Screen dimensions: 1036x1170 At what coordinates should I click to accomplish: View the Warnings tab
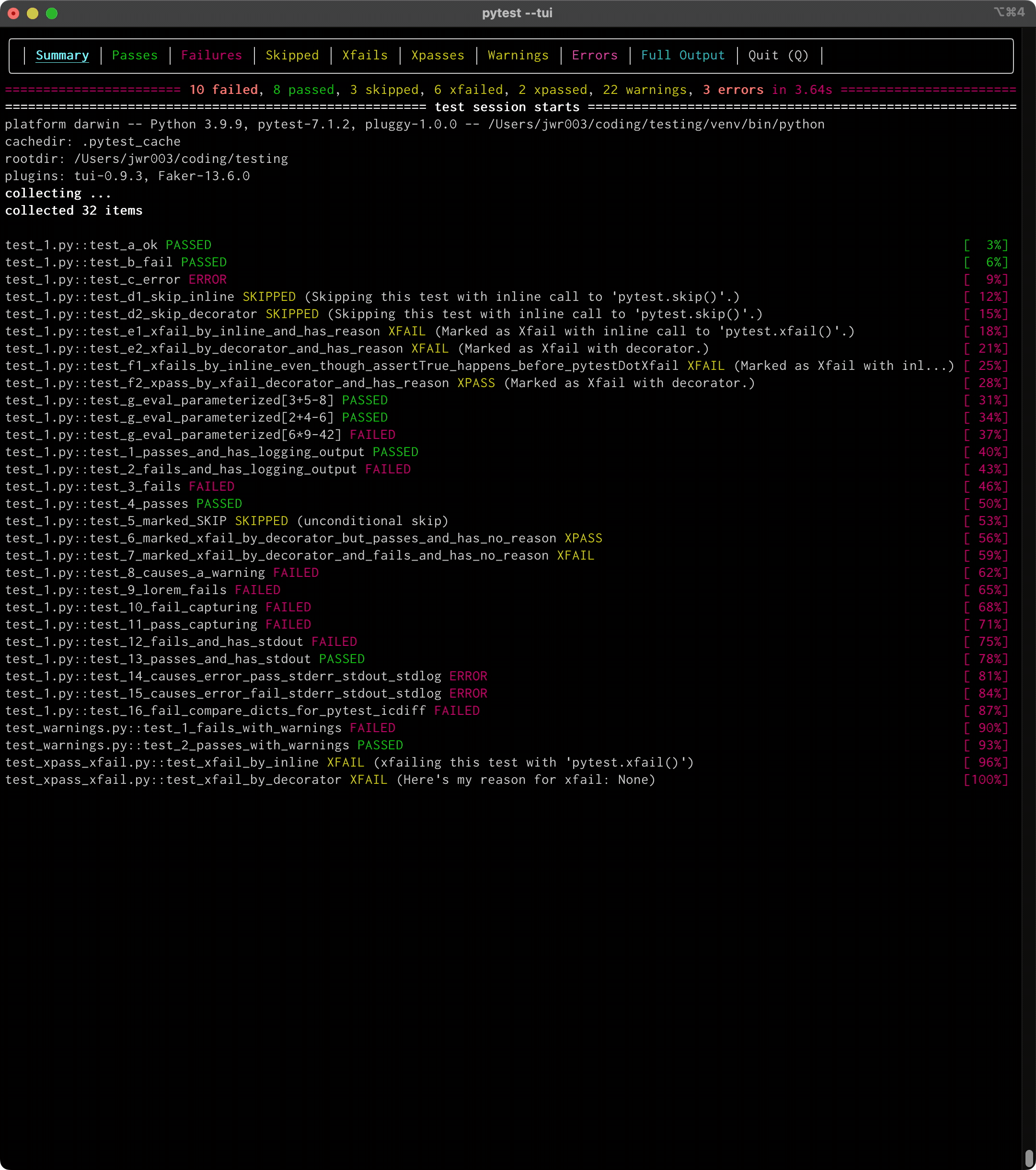[518, 56]
